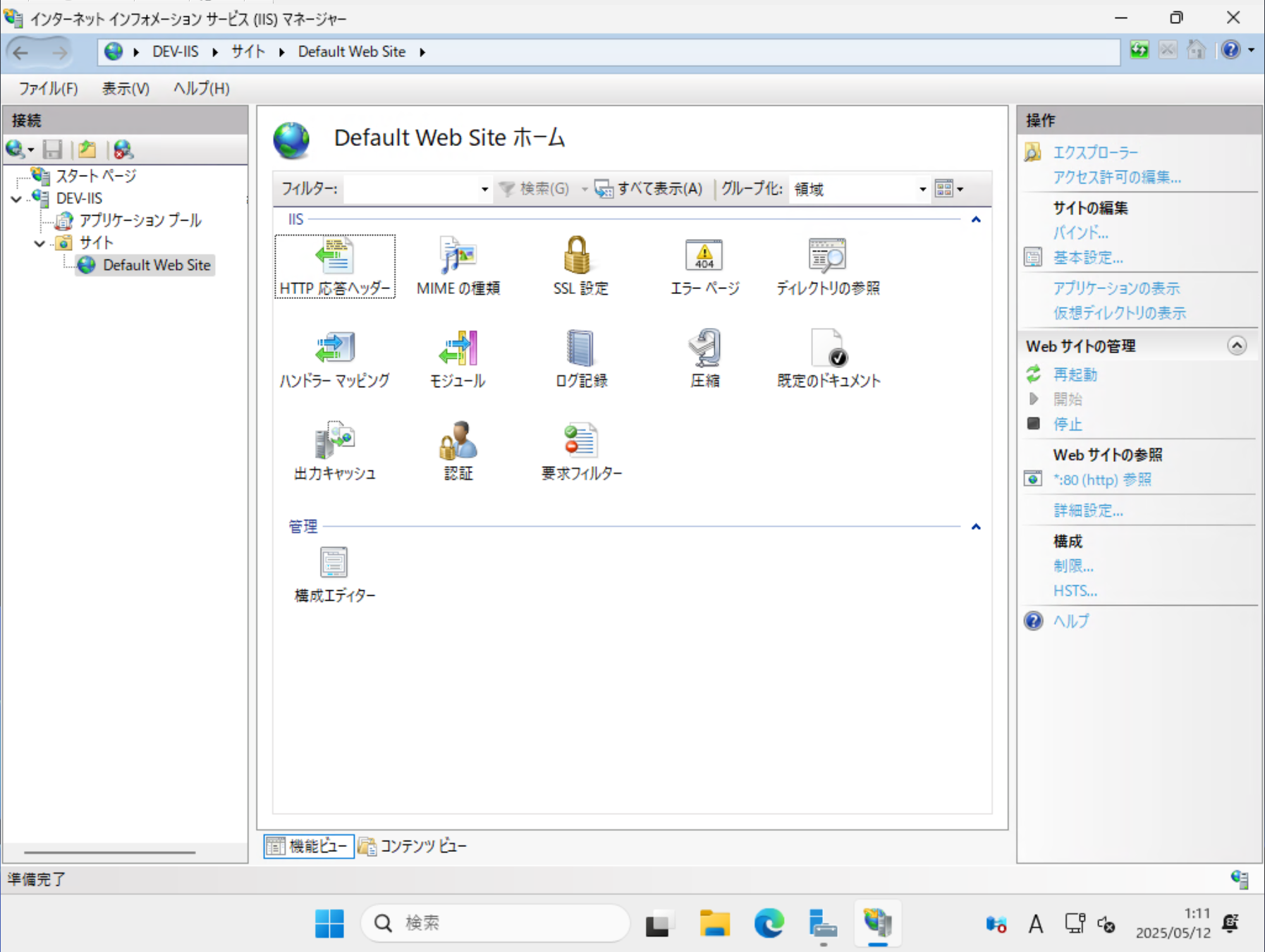Click the help question mark toolbar icon
1265x952 pixels.
click(1230, 50)
